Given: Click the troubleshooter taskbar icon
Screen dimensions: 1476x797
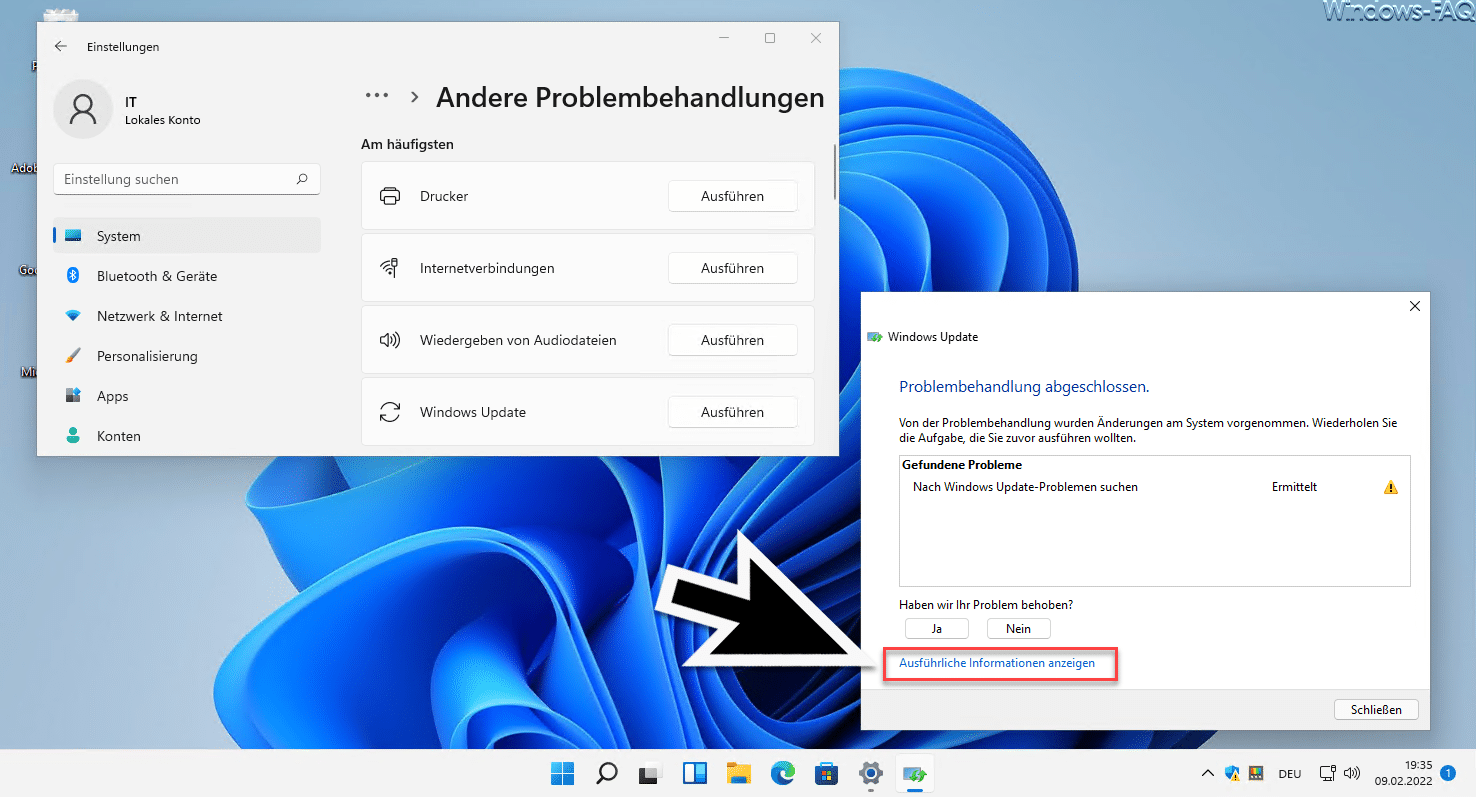Looking at the screenshot, I should 915,773.
